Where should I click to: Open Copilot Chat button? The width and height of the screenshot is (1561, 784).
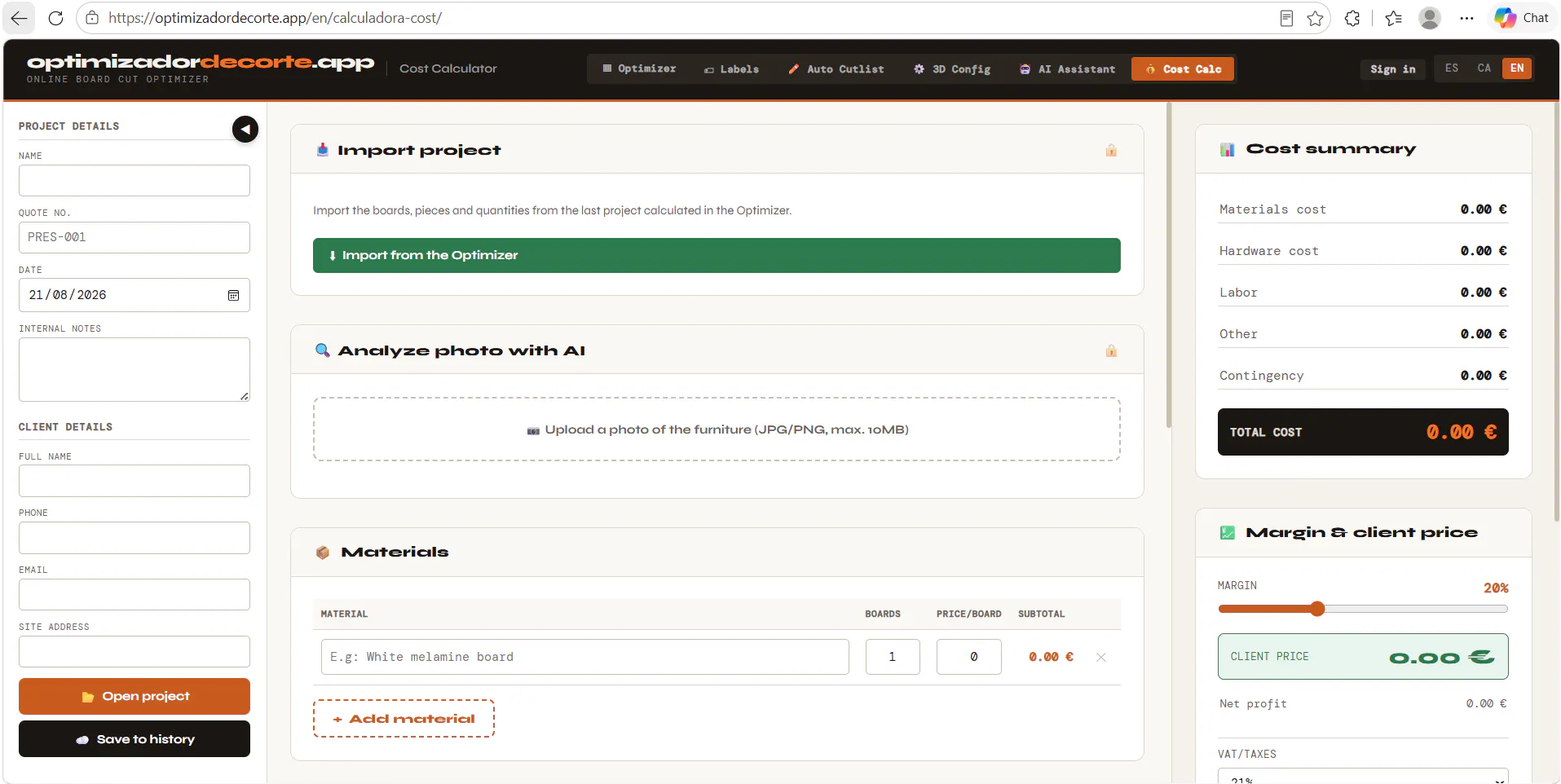coord(1521,18)
